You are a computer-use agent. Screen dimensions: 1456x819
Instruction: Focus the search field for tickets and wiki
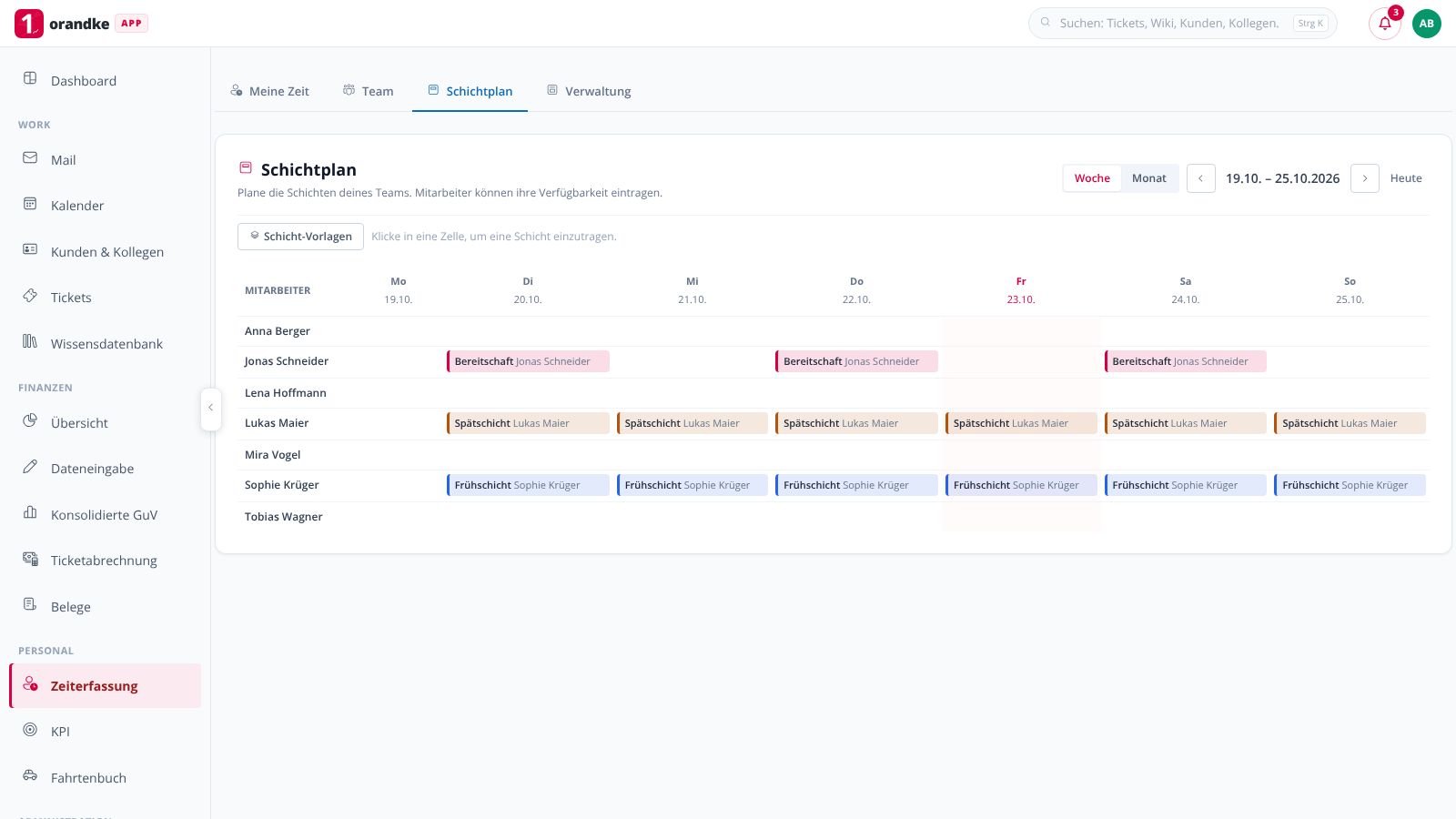(x=1183, y=24)
